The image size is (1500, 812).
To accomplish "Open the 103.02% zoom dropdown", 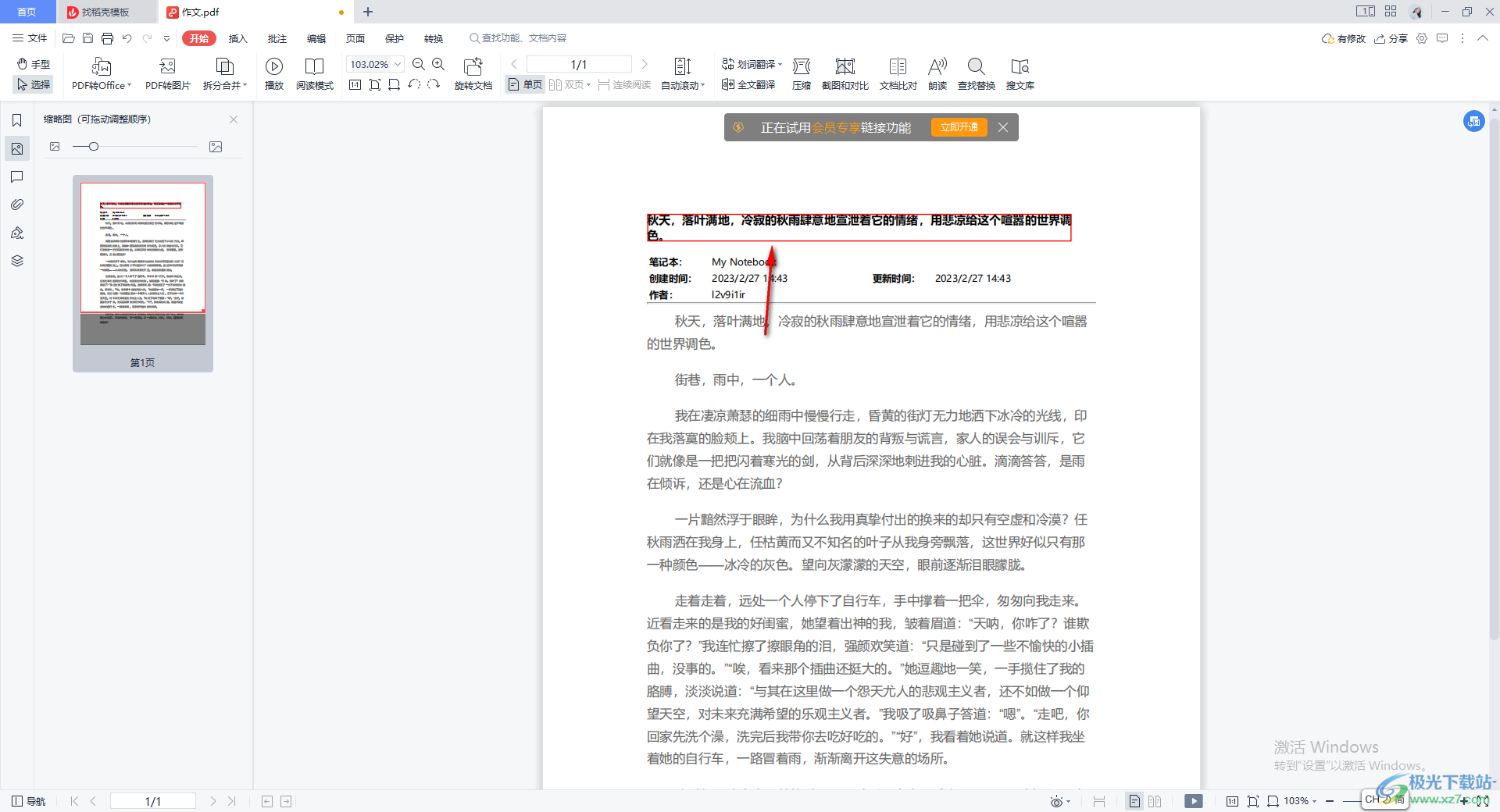I will pyautogui.click(x=398, y=64).
